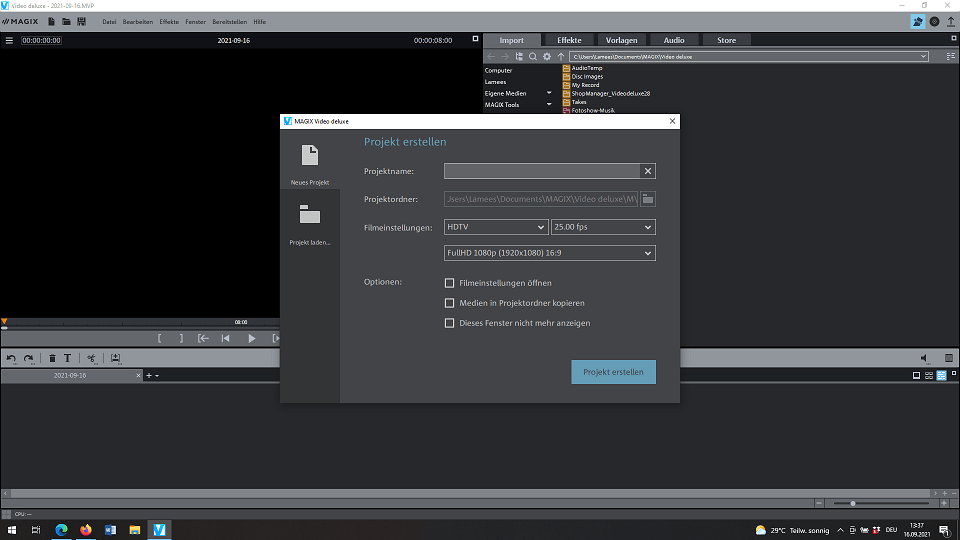Screen dimensions: 960x540
Task: Click the redo arrow in timeline toolbar
Action: (29, 358)
